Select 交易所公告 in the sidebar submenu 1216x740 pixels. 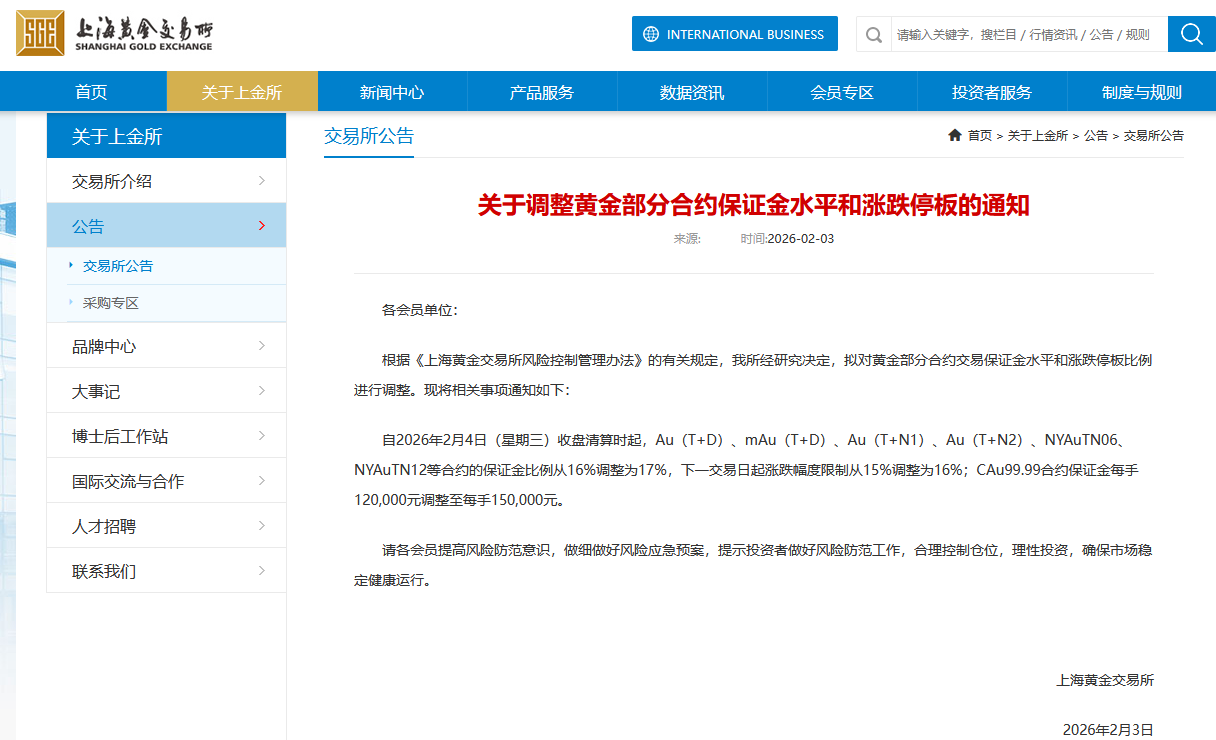tap(118, 266)
